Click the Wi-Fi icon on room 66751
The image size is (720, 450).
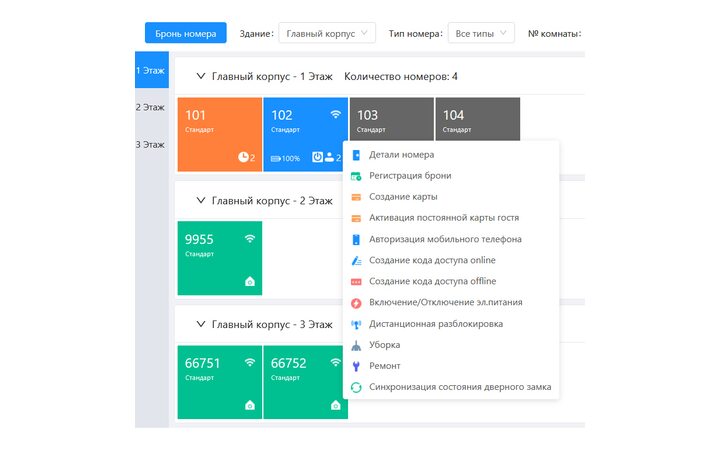click(x=249, y=363)
